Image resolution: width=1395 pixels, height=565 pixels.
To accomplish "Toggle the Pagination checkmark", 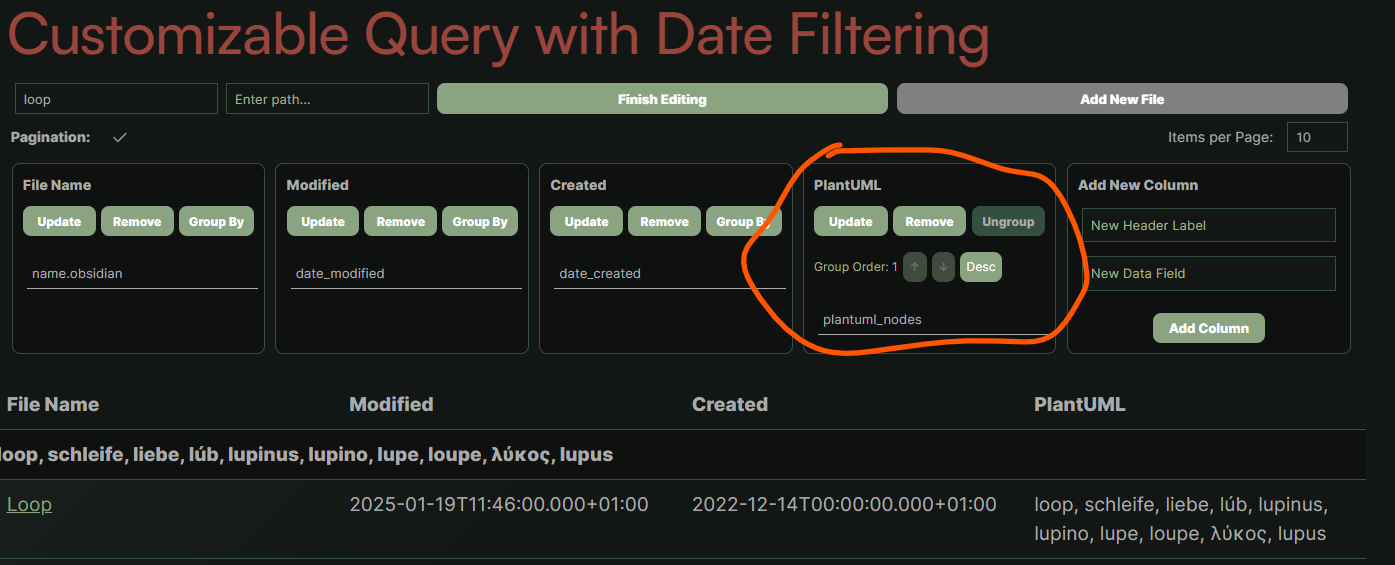I will pos(120,138).
